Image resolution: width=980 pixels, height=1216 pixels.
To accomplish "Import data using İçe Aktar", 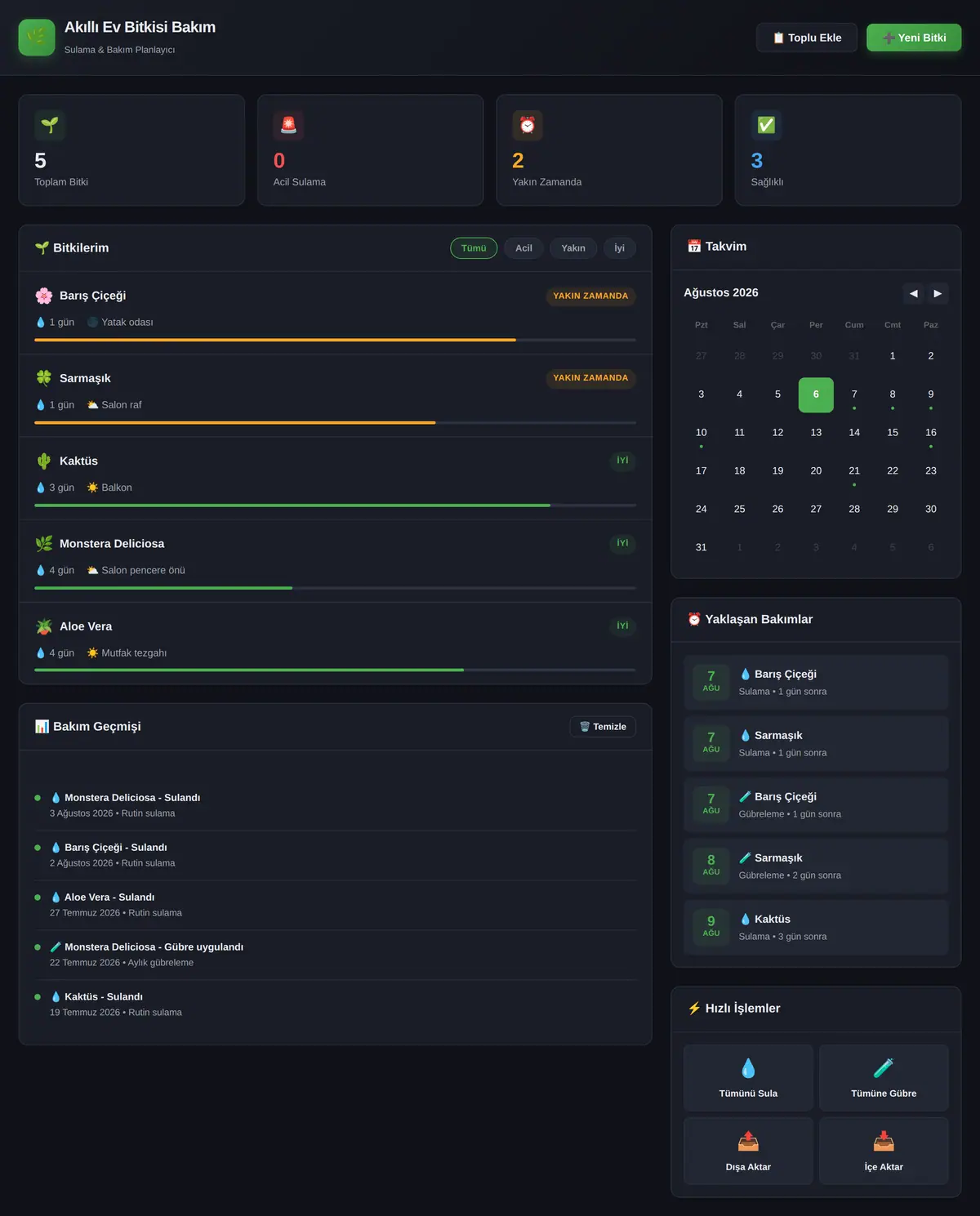I will coord(884,1151).
